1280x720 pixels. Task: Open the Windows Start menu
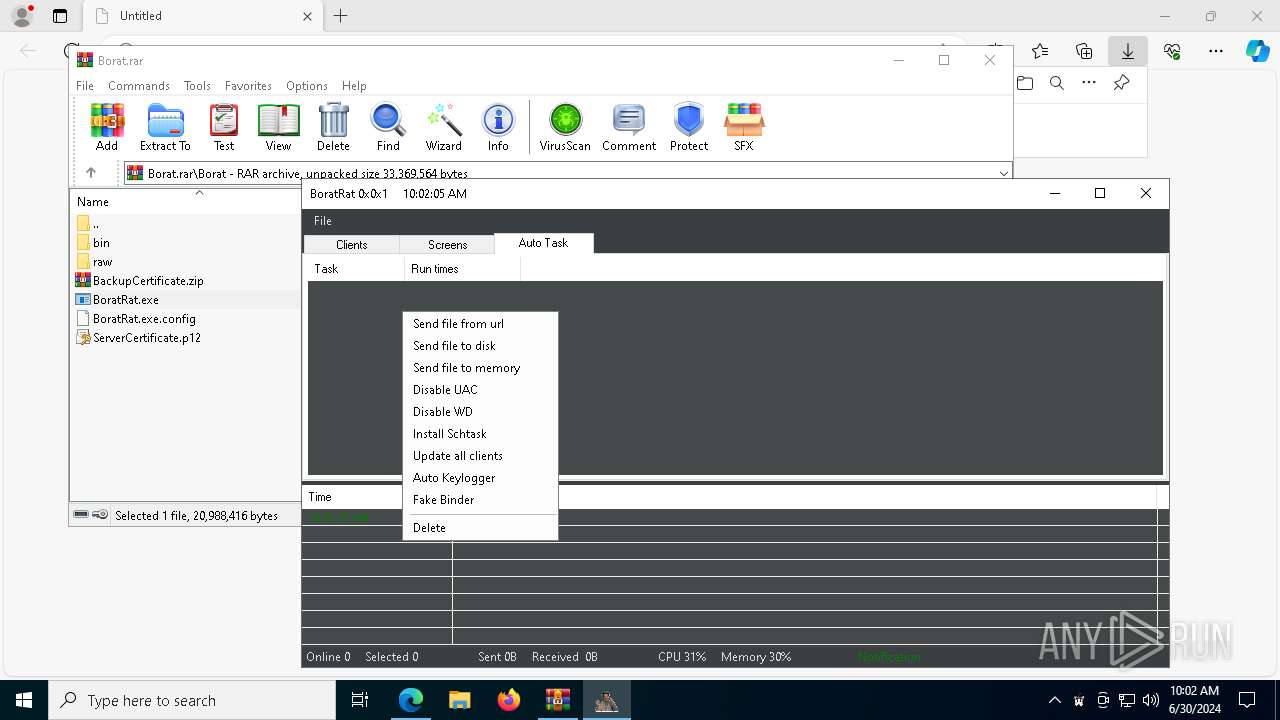coord(24,700)
